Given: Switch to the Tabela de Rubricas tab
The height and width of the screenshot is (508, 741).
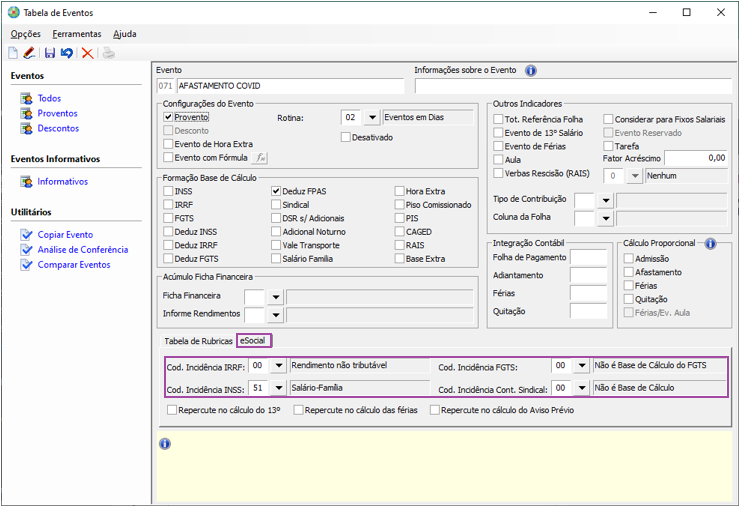Looking at the screenshot, I should 198,341.
